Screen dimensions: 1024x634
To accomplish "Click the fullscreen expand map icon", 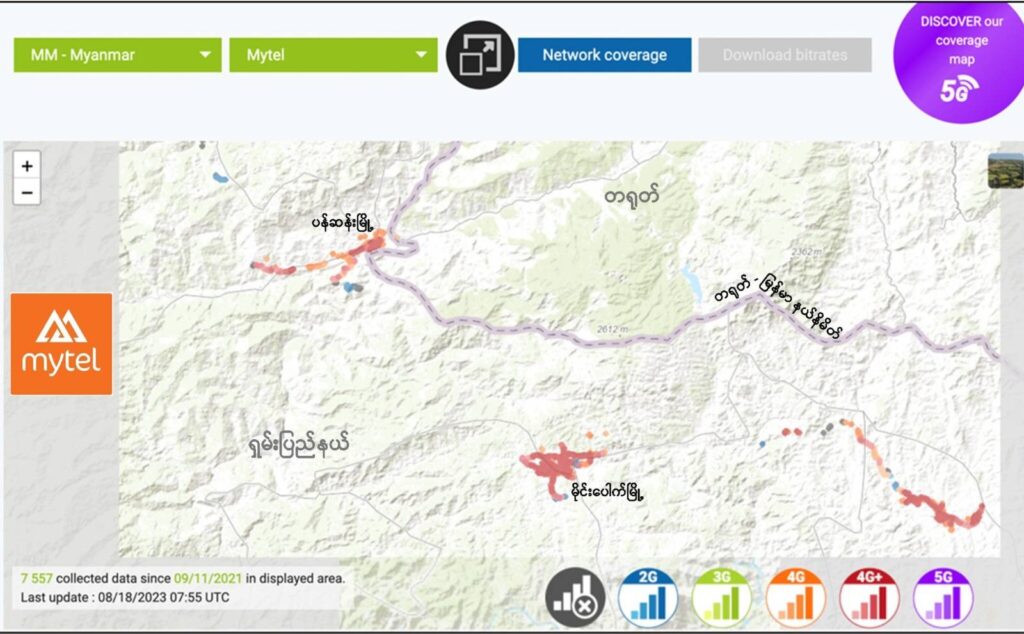I will point(480,55).
